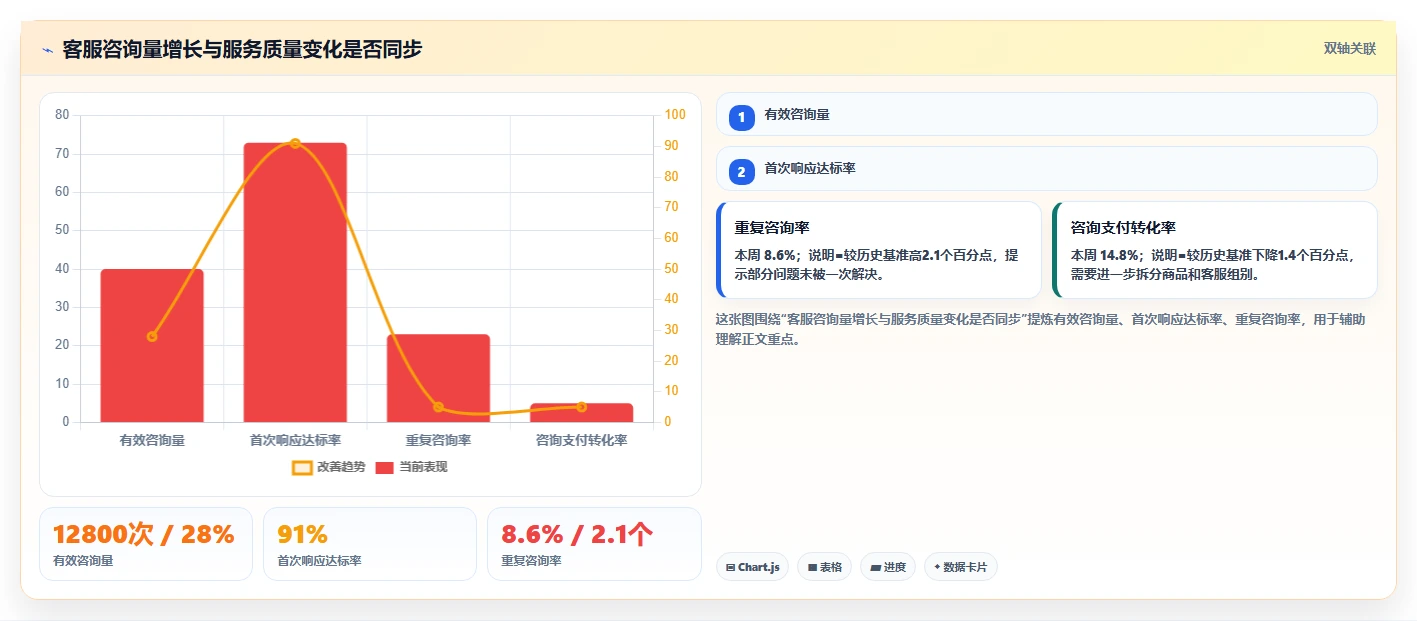Image resolution: width=1417 pixels, height=621 pixels.
Task: Click the Chart.js tag chip
Action: tap(752, 567)
